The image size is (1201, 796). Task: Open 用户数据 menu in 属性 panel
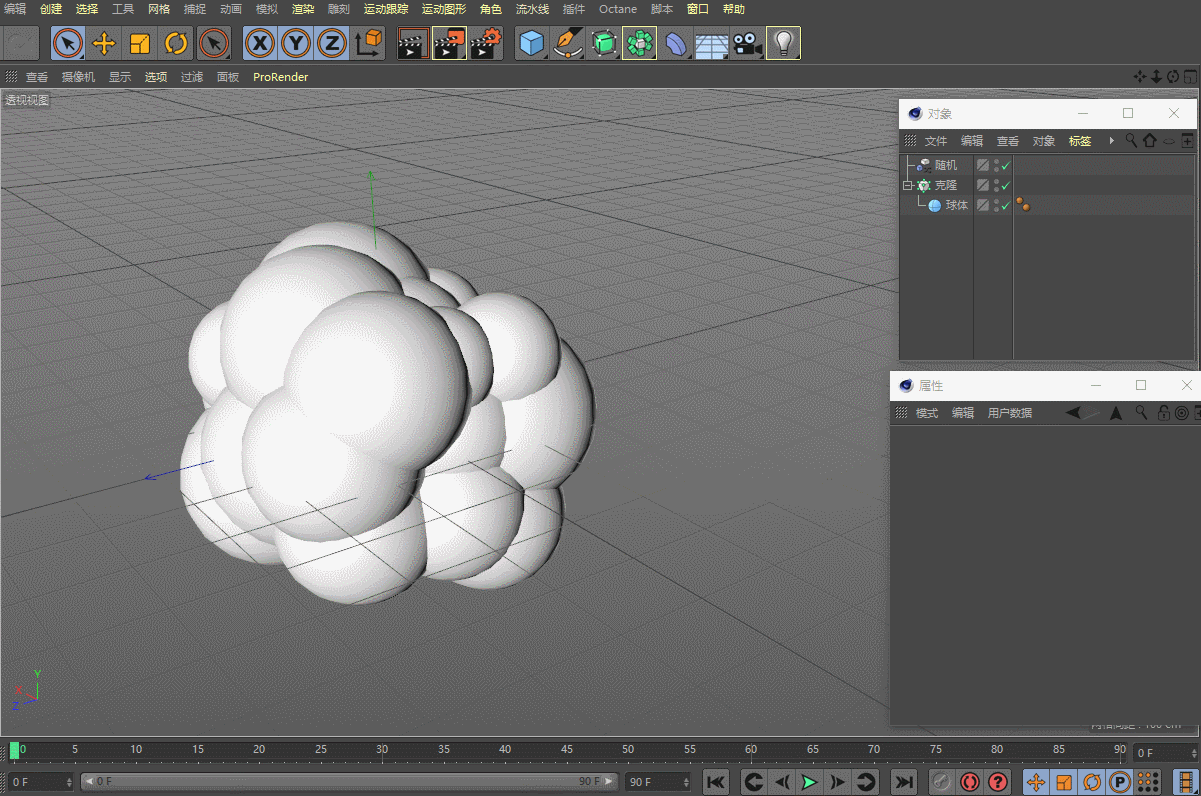[1010, 413]
